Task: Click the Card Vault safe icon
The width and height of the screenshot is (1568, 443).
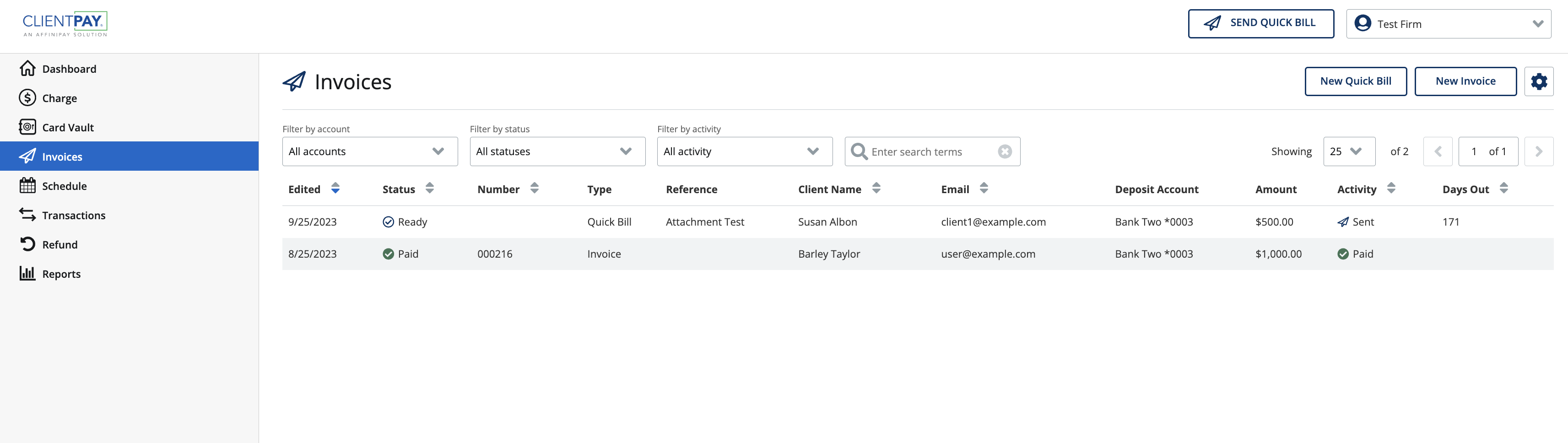Action: [x=27, y=127]
